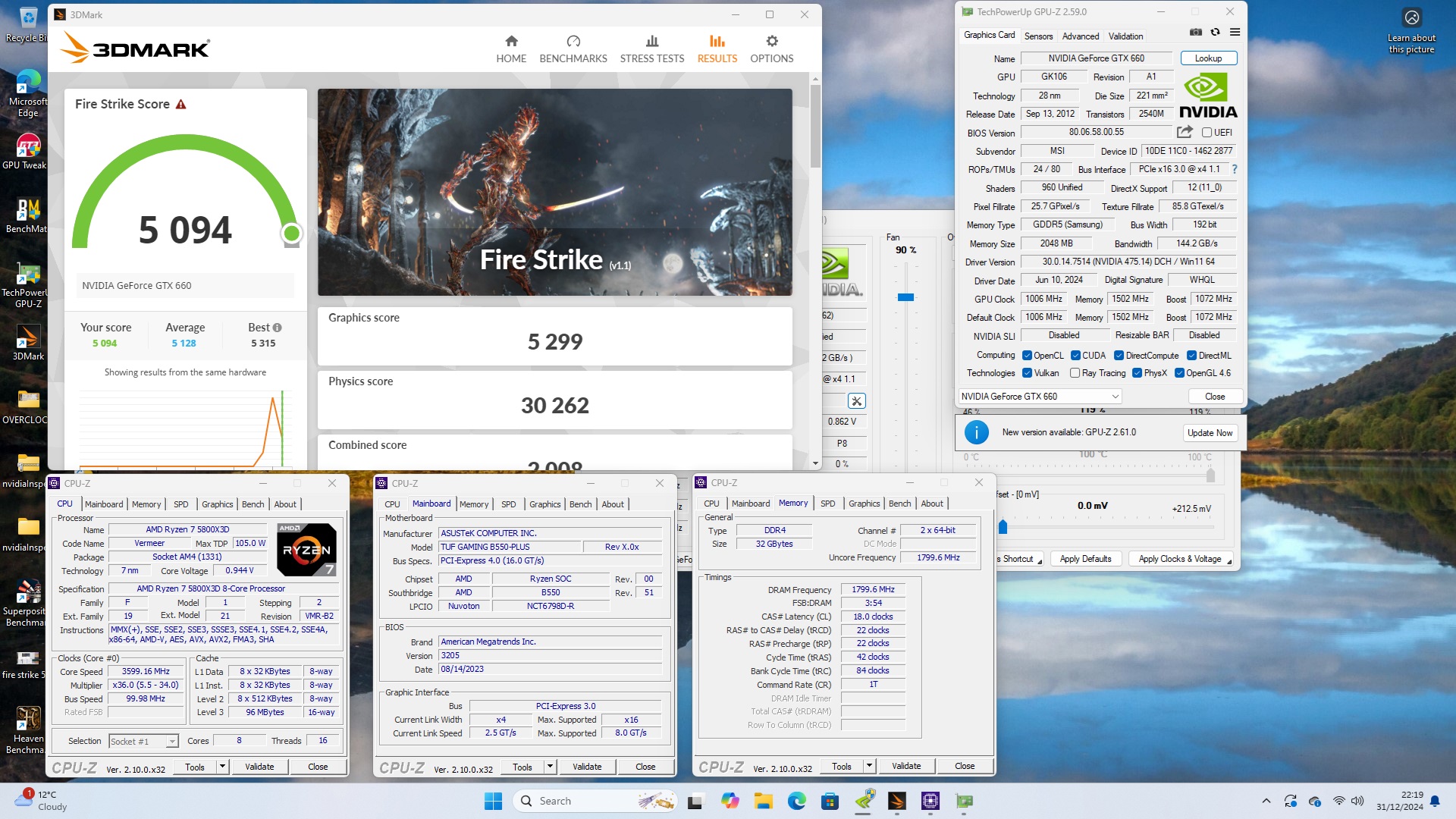The width and height of the screenshot is (1456, 819).
Task: Open Recycle Bin on the desktop
Action: click(x=28, y=24)
